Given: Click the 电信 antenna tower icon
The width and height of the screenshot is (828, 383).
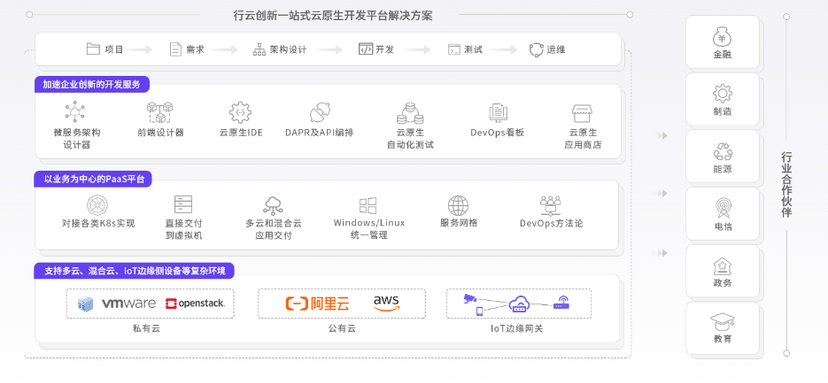Looking at the screenshot, I should point(723,208).
